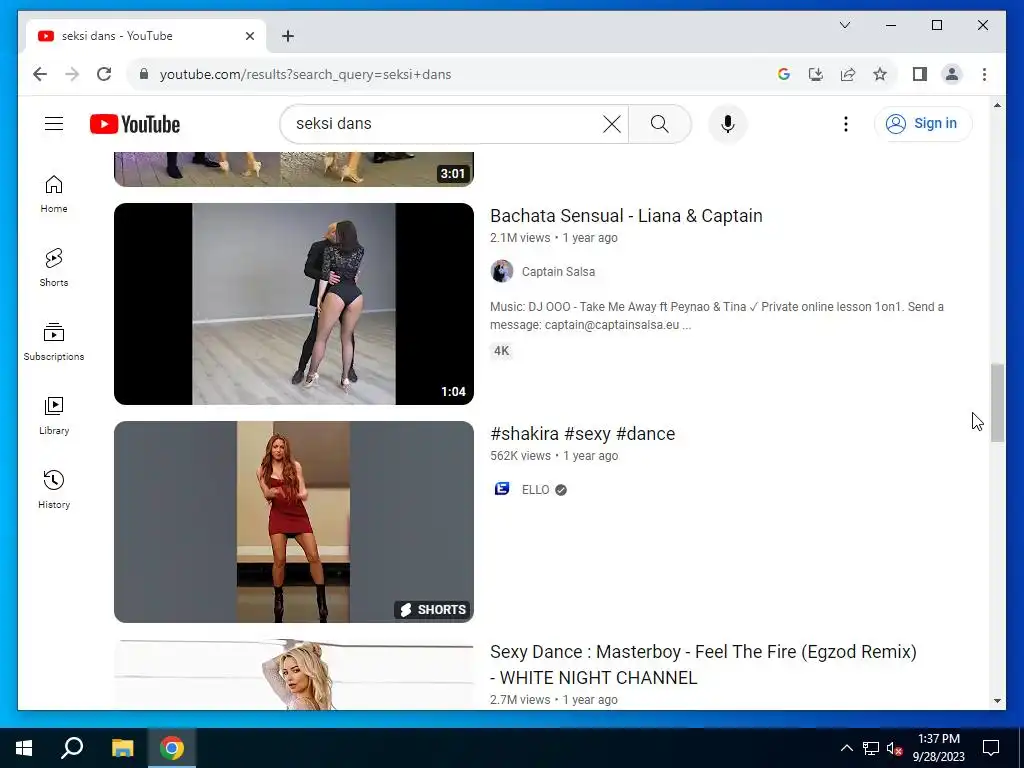
Task: Click the install/download page icon
Action: 816,74
